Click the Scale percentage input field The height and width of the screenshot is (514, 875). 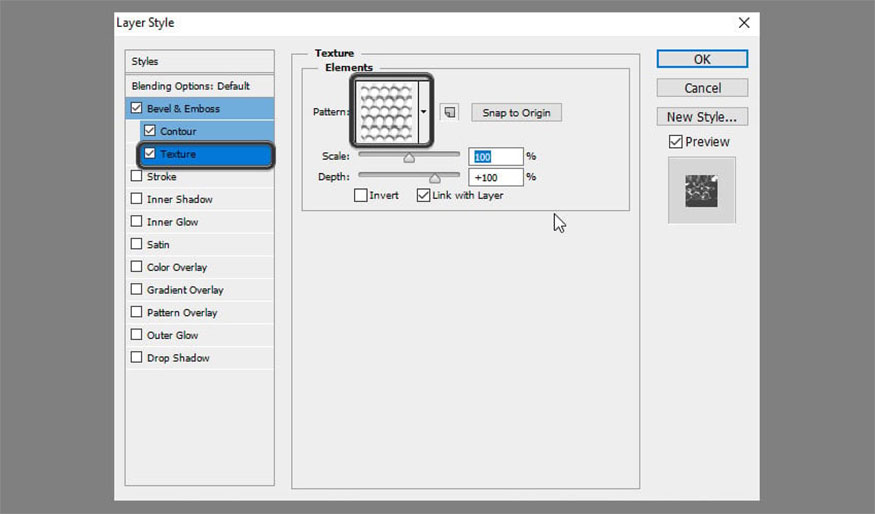[496, 157]
